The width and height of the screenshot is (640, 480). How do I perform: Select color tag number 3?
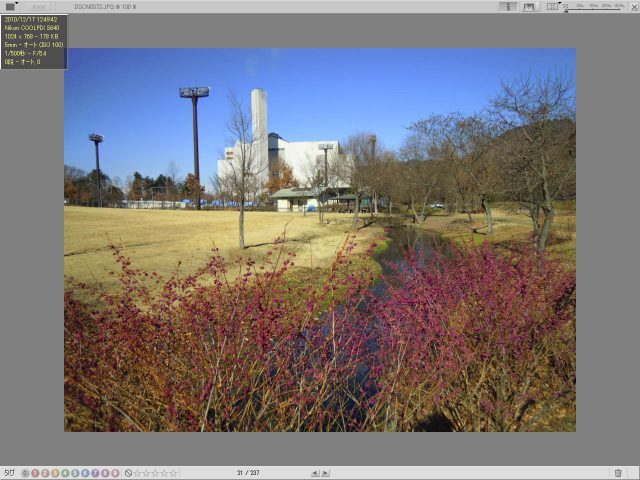coord(55,473)
